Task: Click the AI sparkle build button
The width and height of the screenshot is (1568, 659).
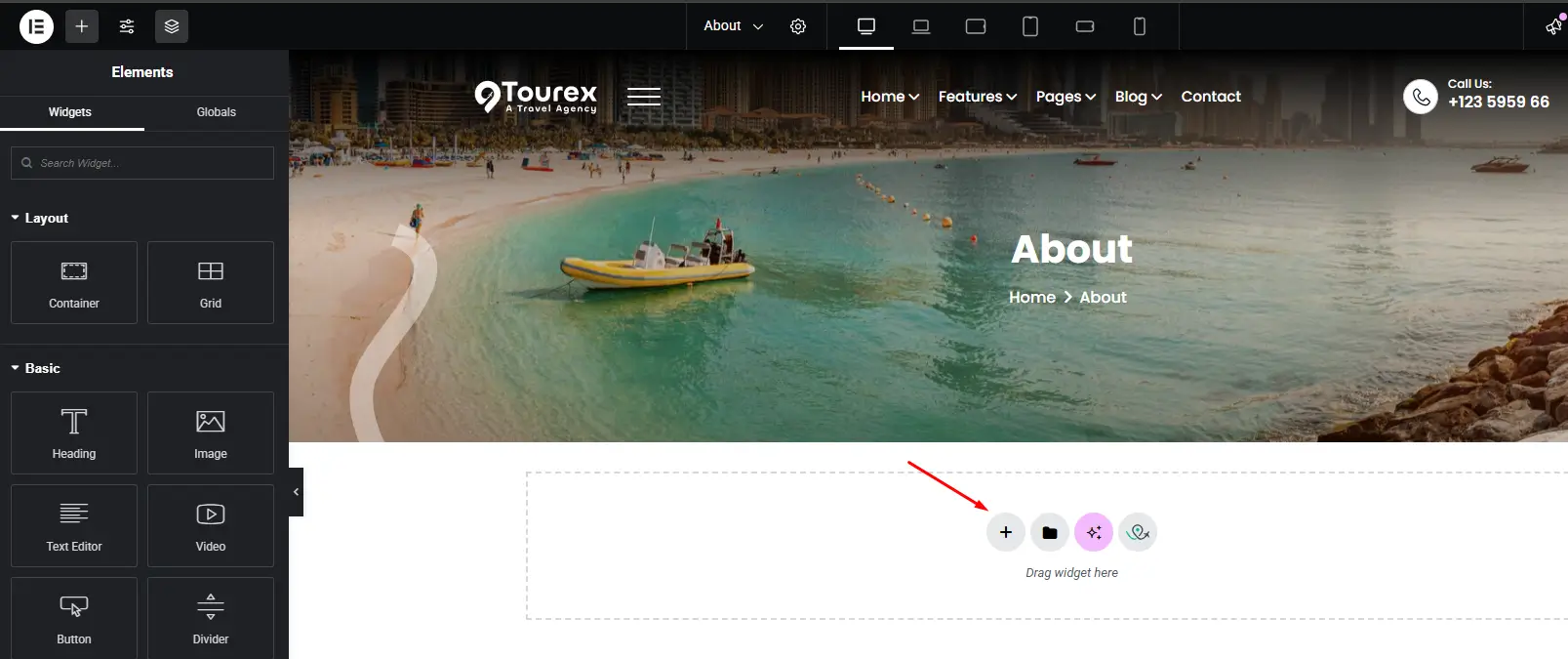Action: tap(1094, 532)
